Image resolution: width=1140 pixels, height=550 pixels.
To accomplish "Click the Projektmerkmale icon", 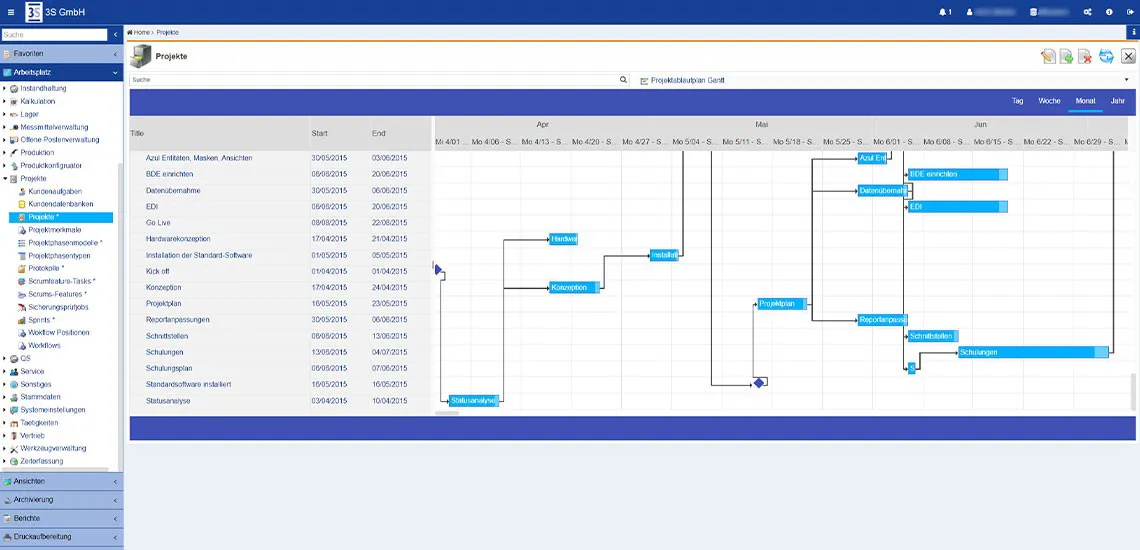I will 22,230.
